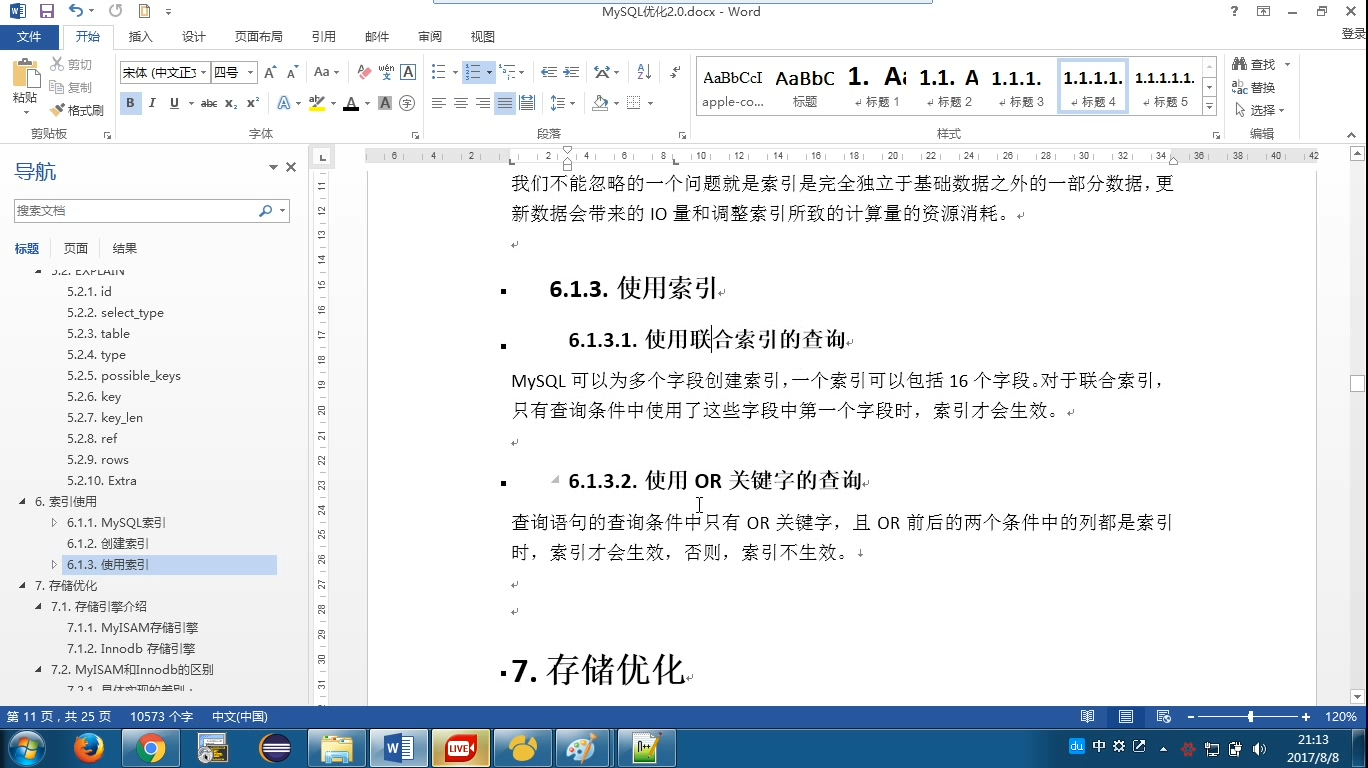The height and width of the screenshot is (768, 1368).
Task: Click the Format Painter (格式刷) button
Action: coord(77,110)
